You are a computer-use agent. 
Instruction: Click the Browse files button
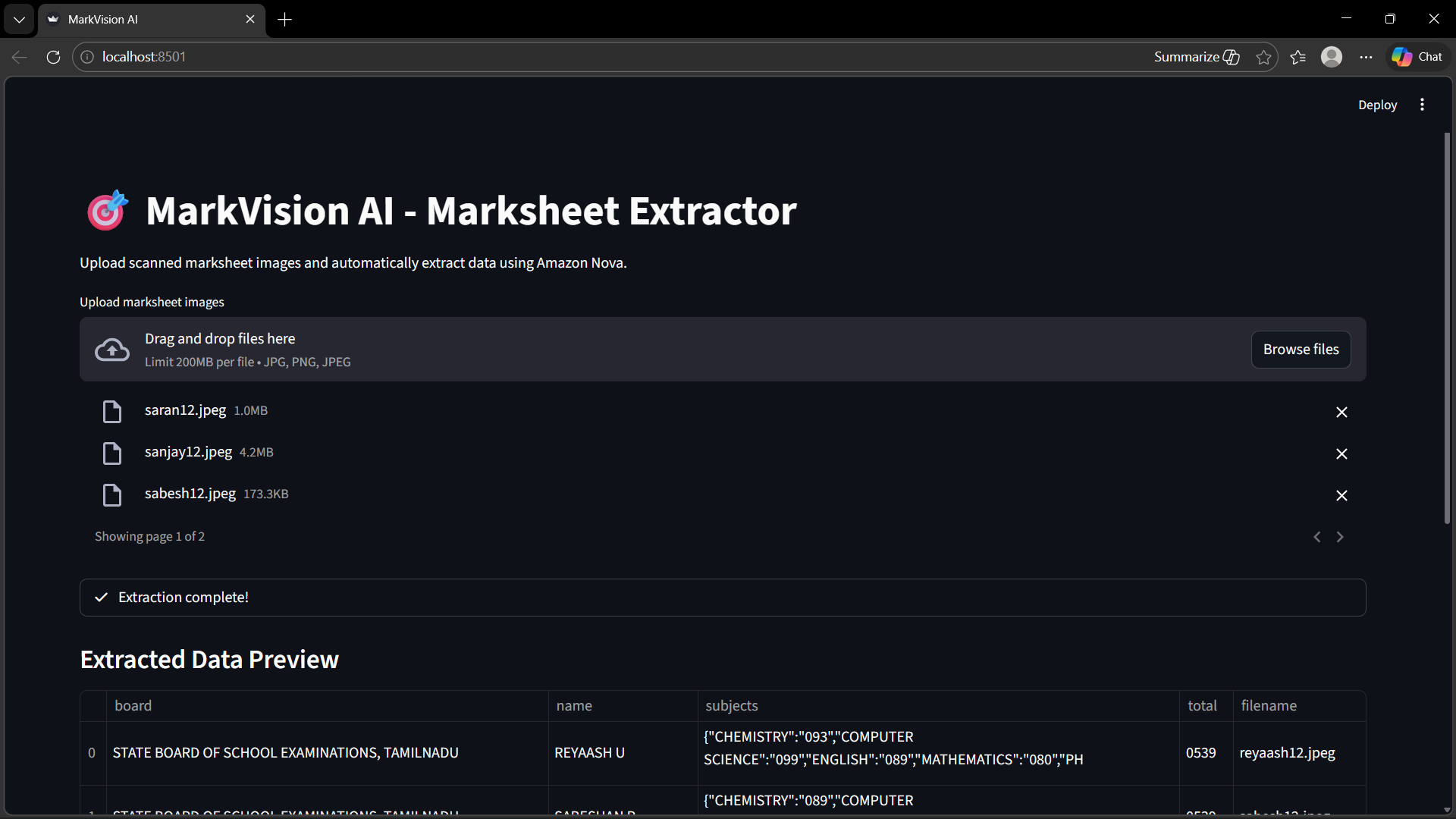click(x=1301, y=350)
